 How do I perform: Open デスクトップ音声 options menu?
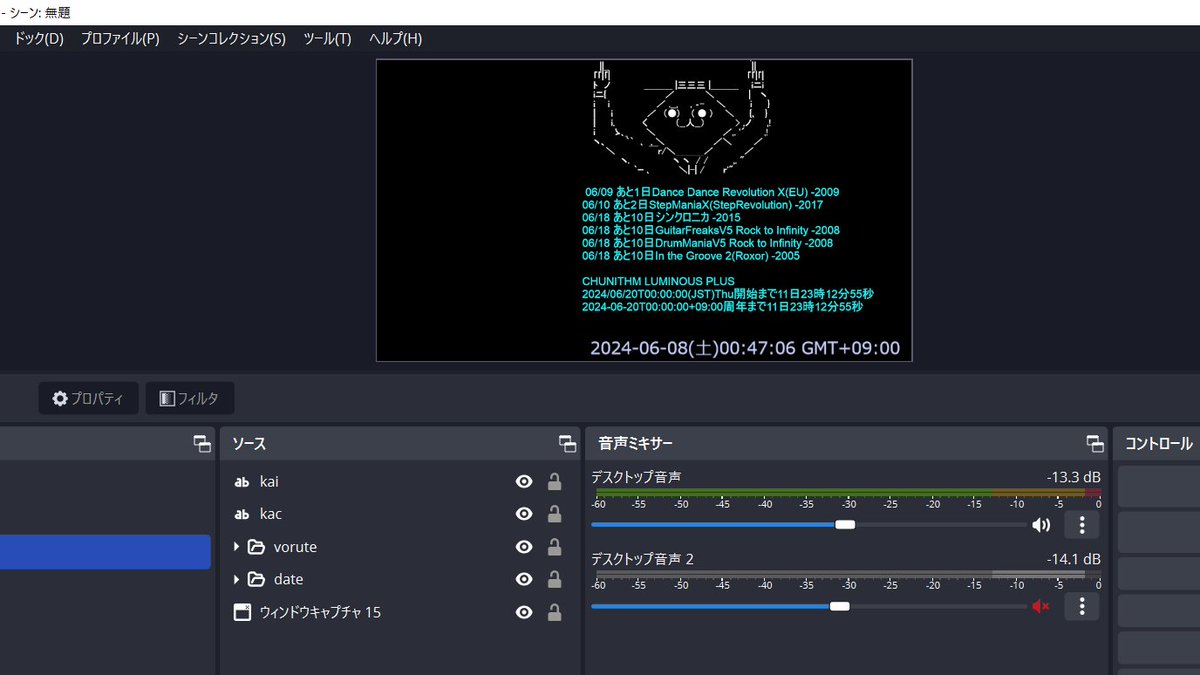(1082, 524)
